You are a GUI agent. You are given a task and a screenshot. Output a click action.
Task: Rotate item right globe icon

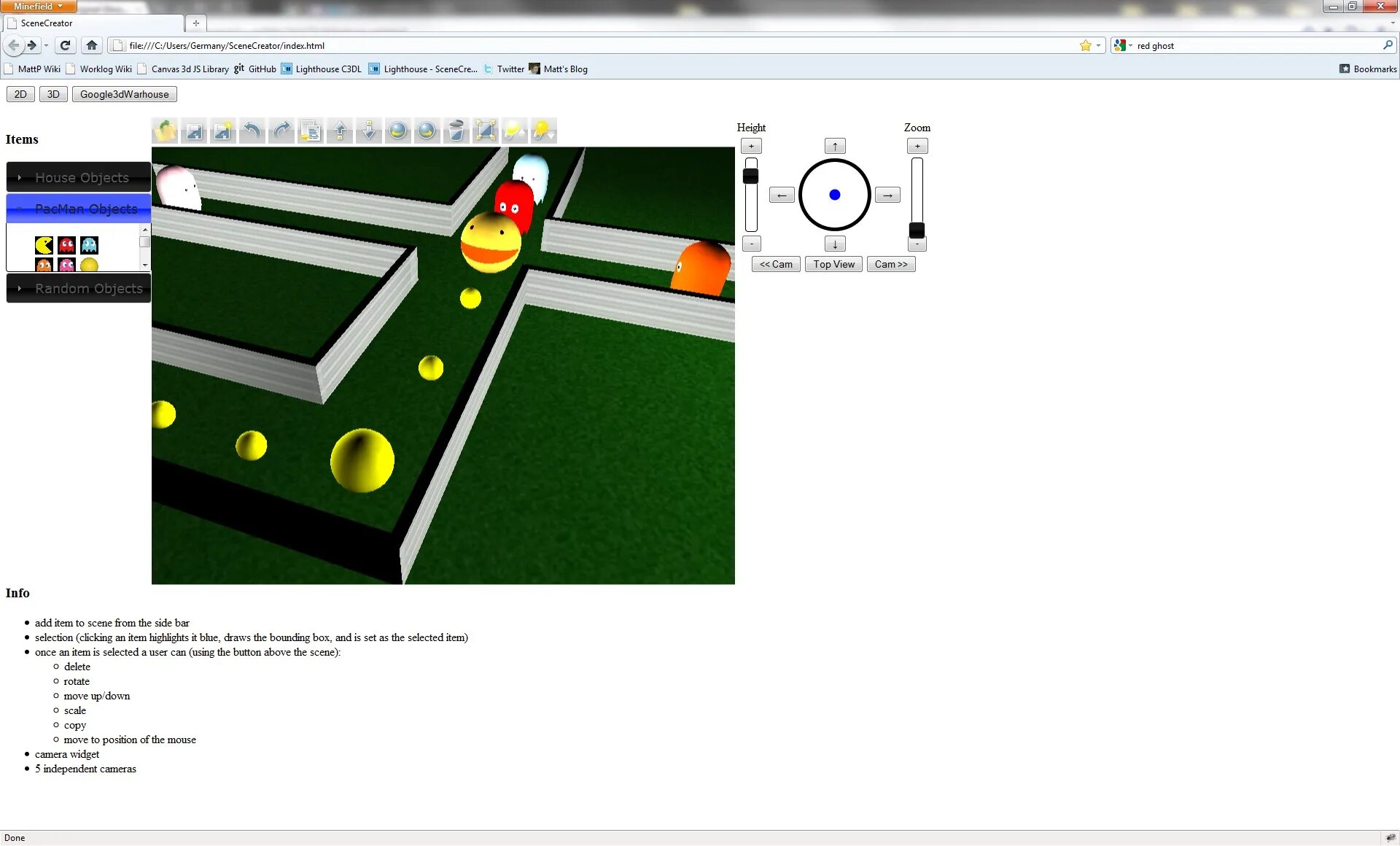pos(427,131)
